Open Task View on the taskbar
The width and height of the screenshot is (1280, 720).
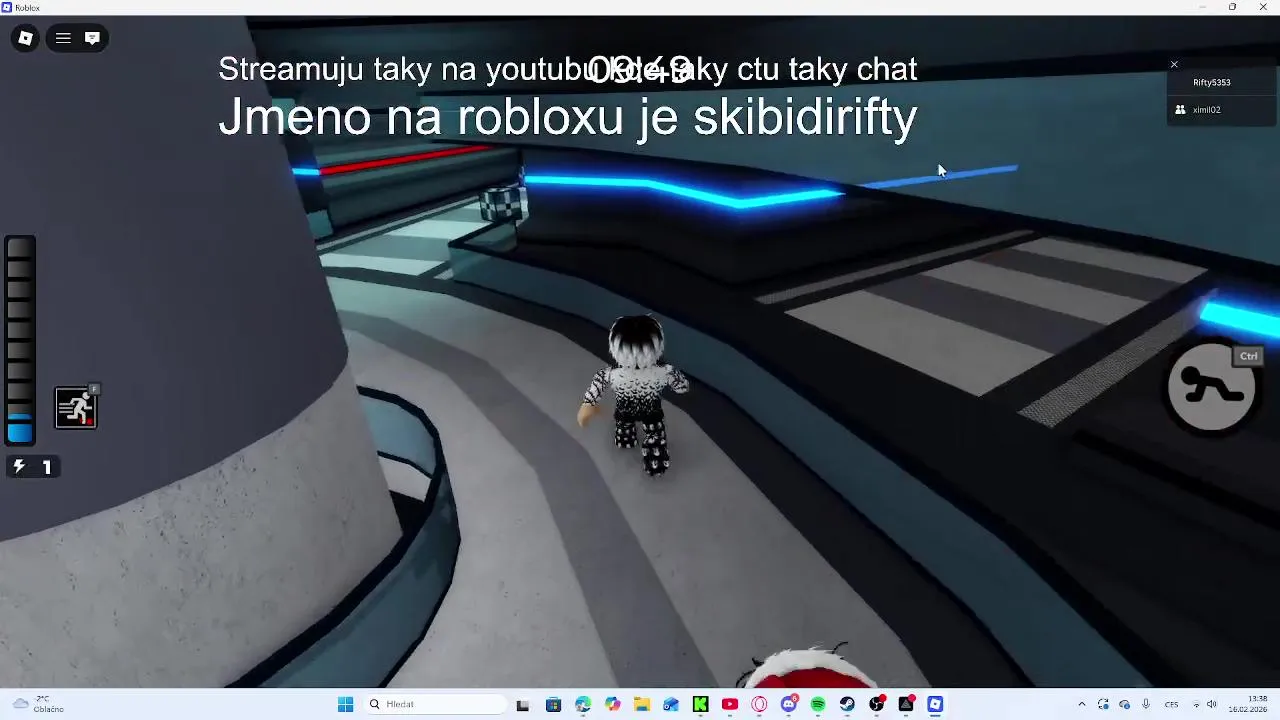point(522,705)
